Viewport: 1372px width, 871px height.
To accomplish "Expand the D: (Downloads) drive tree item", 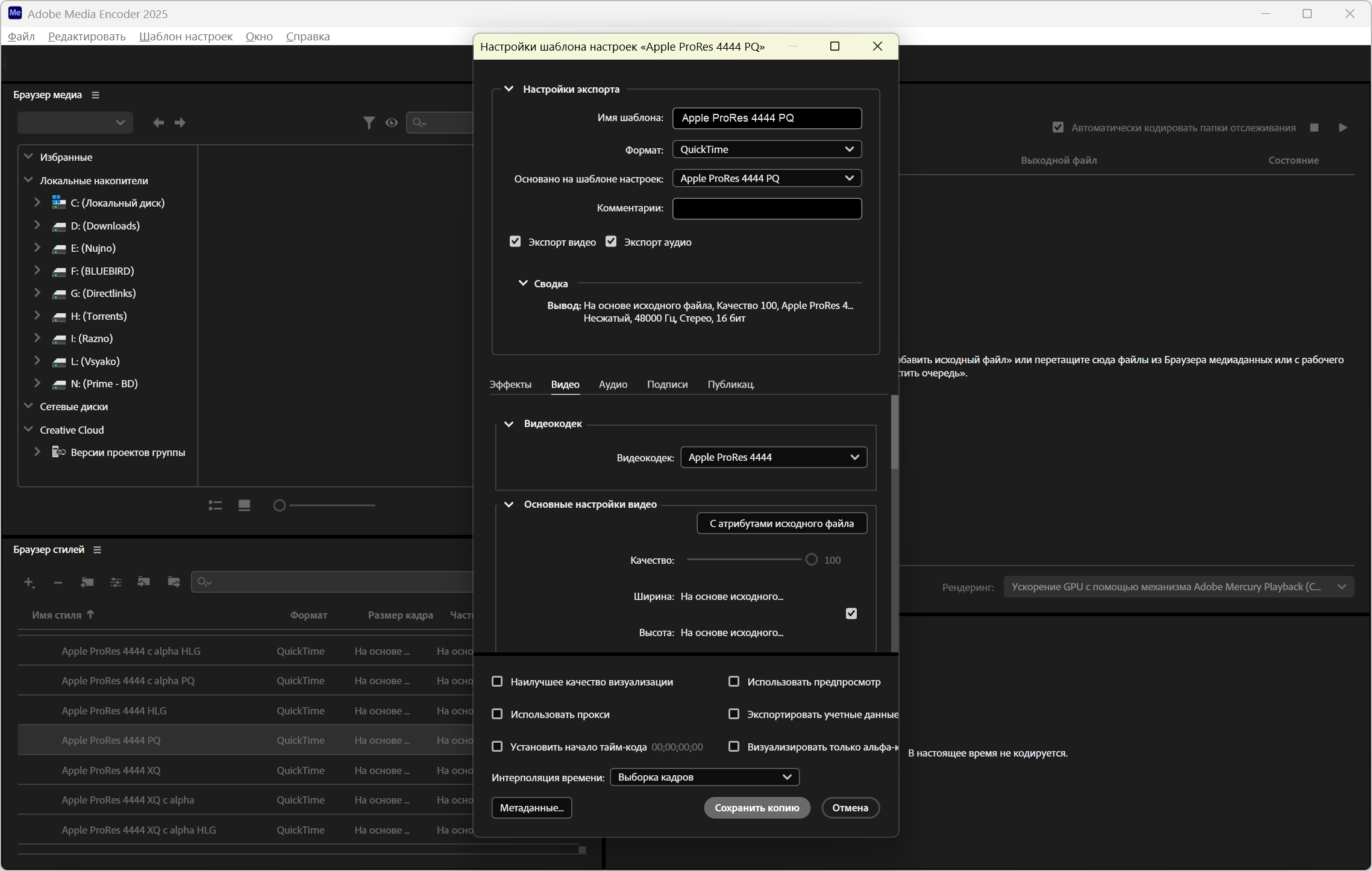I will pos(37,225).
